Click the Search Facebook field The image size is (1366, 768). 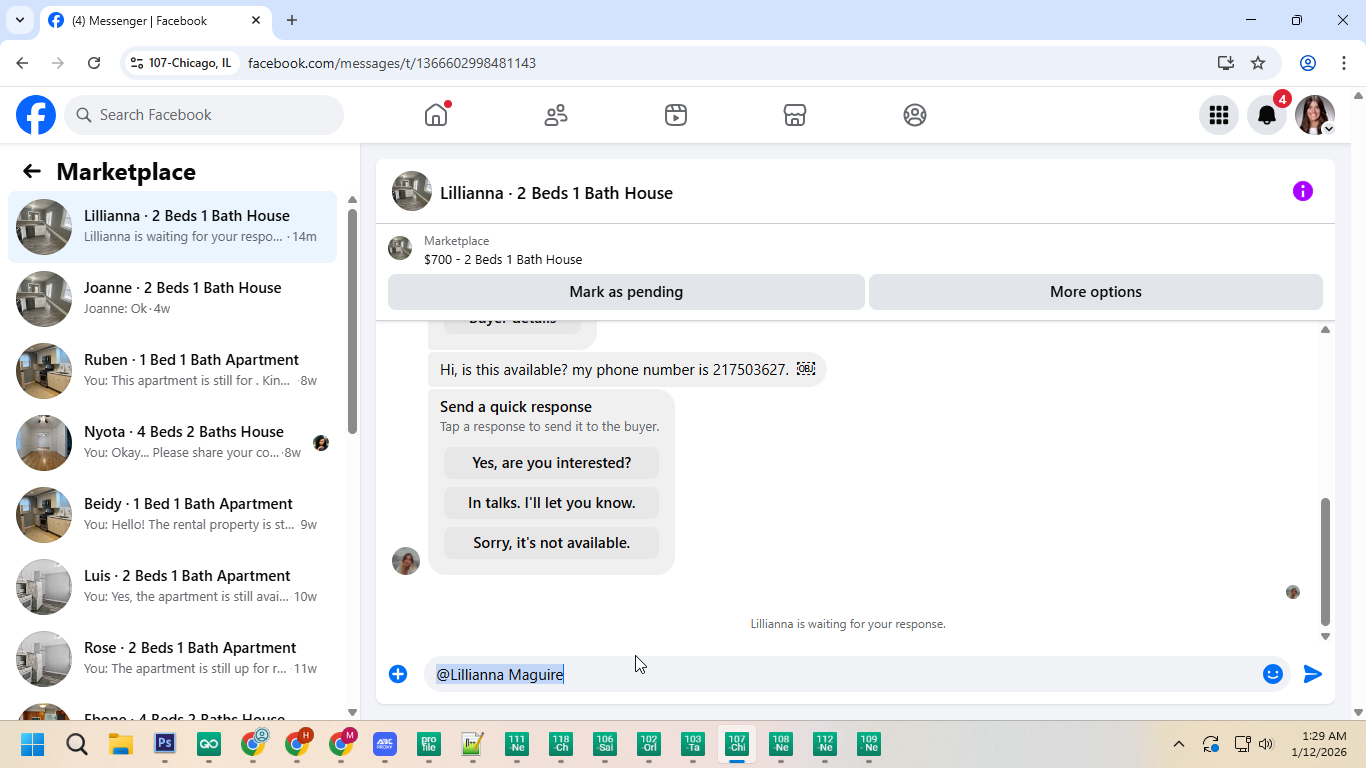[x=204, y=115]
